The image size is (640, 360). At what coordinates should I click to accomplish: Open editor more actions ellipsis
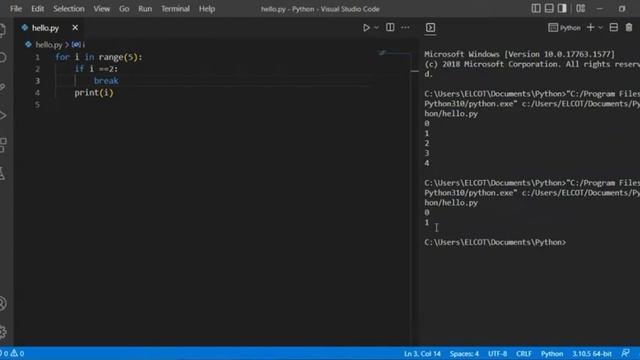[x=405, y=28]
